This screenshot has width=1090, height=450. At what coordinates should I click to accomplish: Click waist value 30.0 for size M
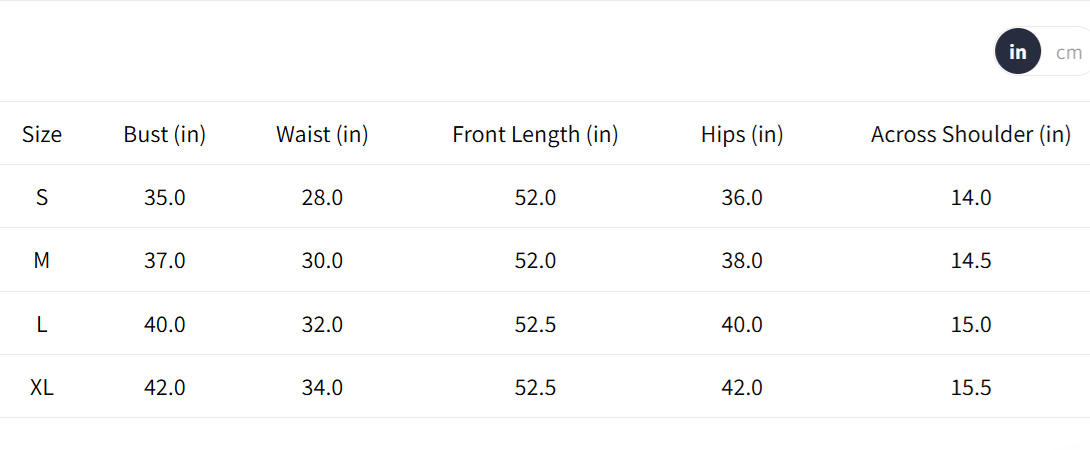coord(322,261)
